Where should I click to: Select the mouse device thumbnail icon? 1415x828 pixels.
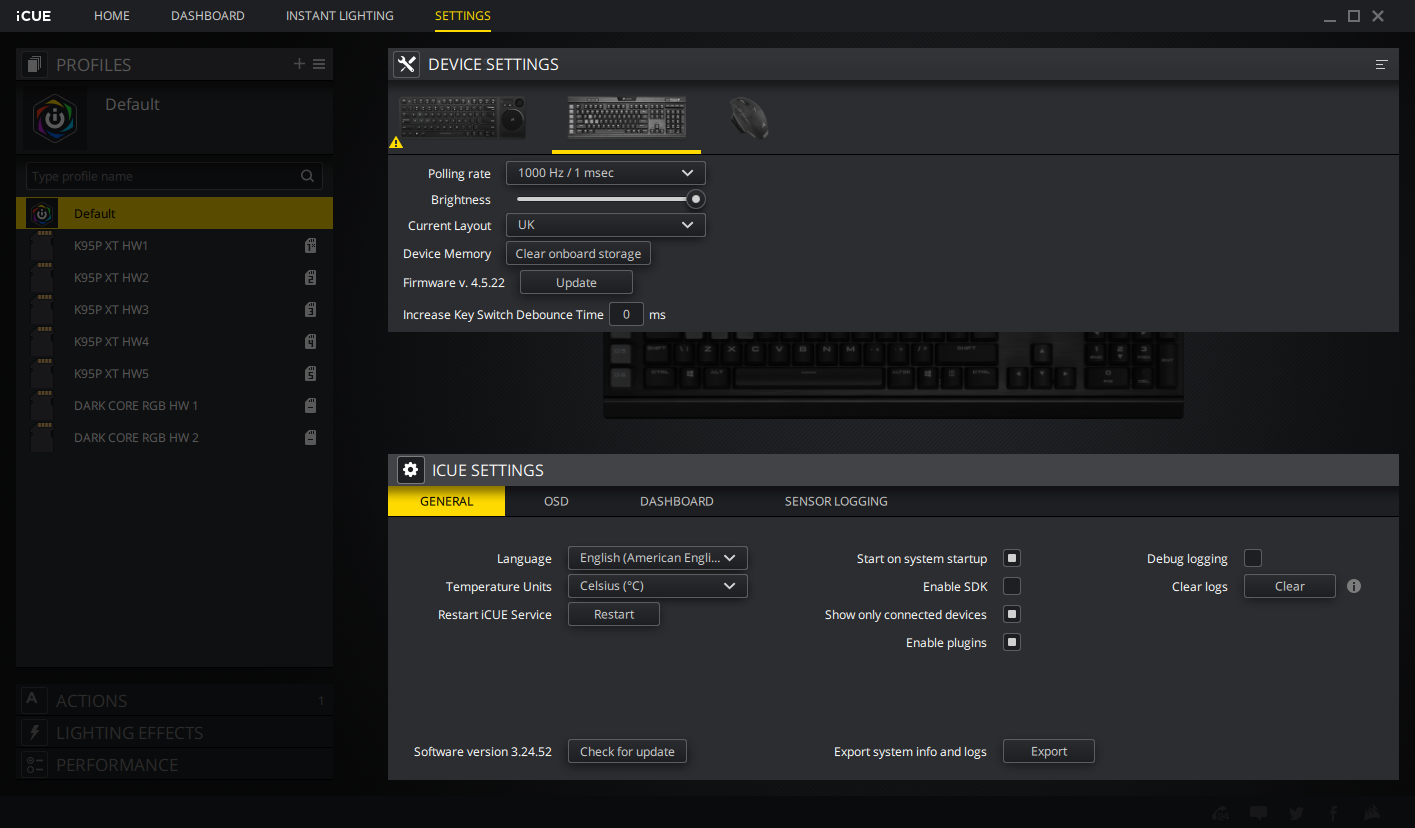click(747, 117)
